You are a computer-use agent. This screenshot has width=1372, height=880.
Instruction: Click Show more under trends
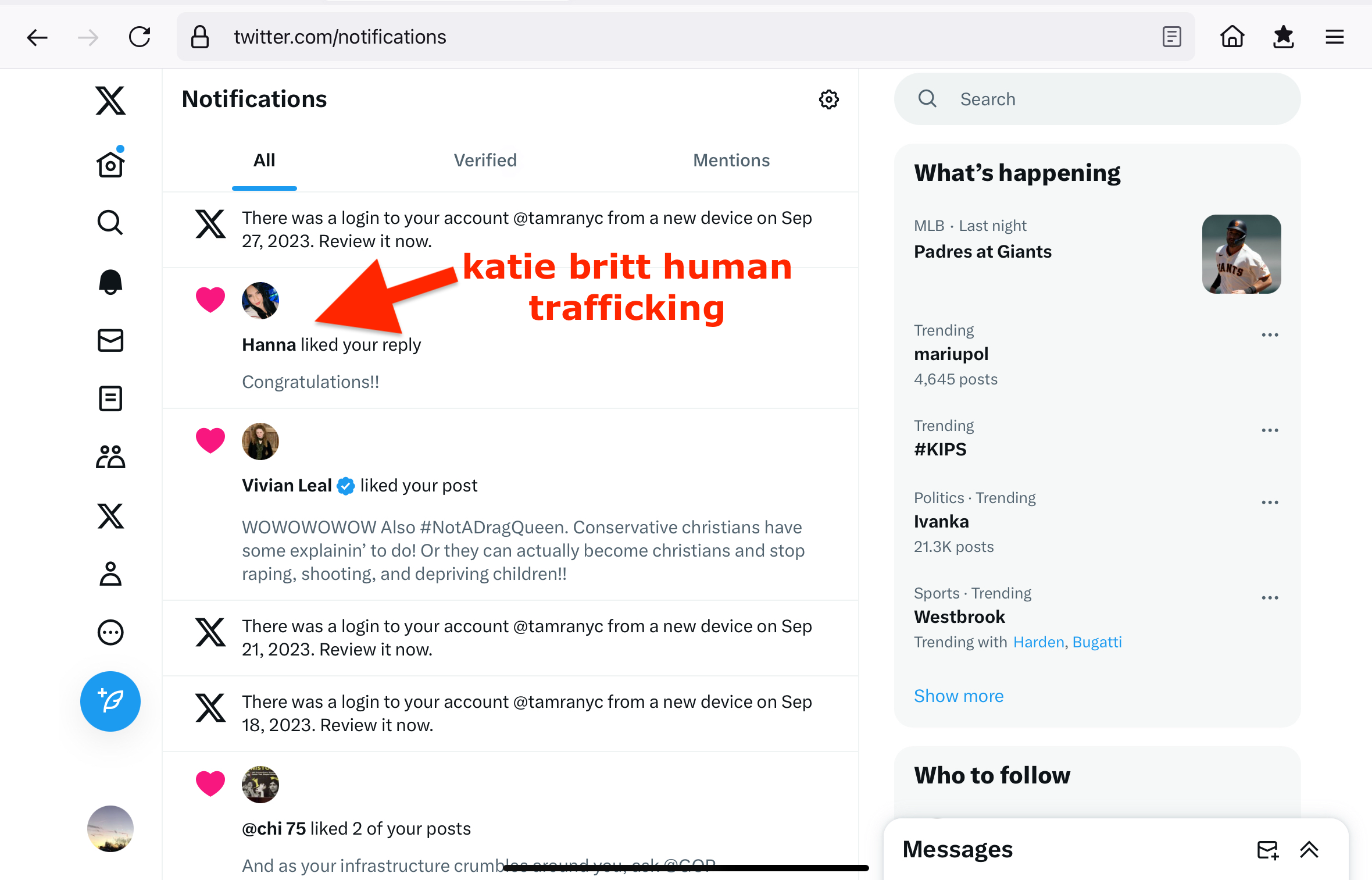click(958, 696)
